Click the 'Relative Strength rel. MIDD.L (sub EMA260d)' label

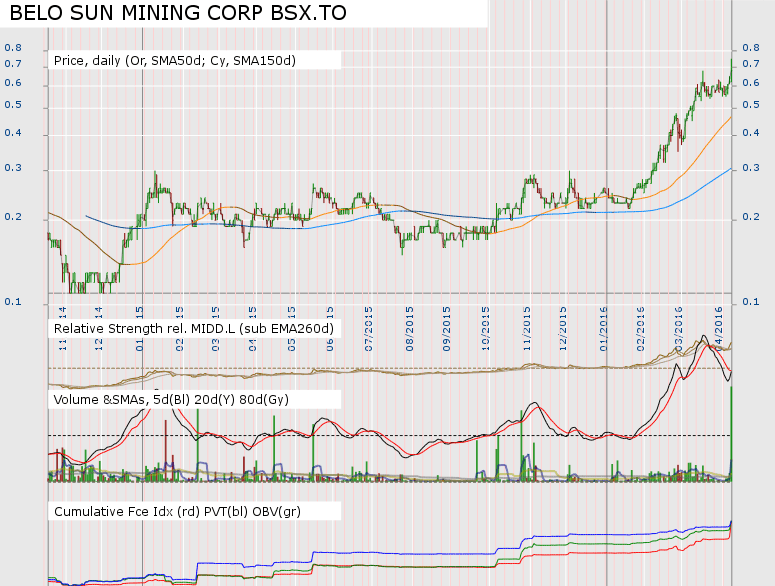[x=193, y=329]
